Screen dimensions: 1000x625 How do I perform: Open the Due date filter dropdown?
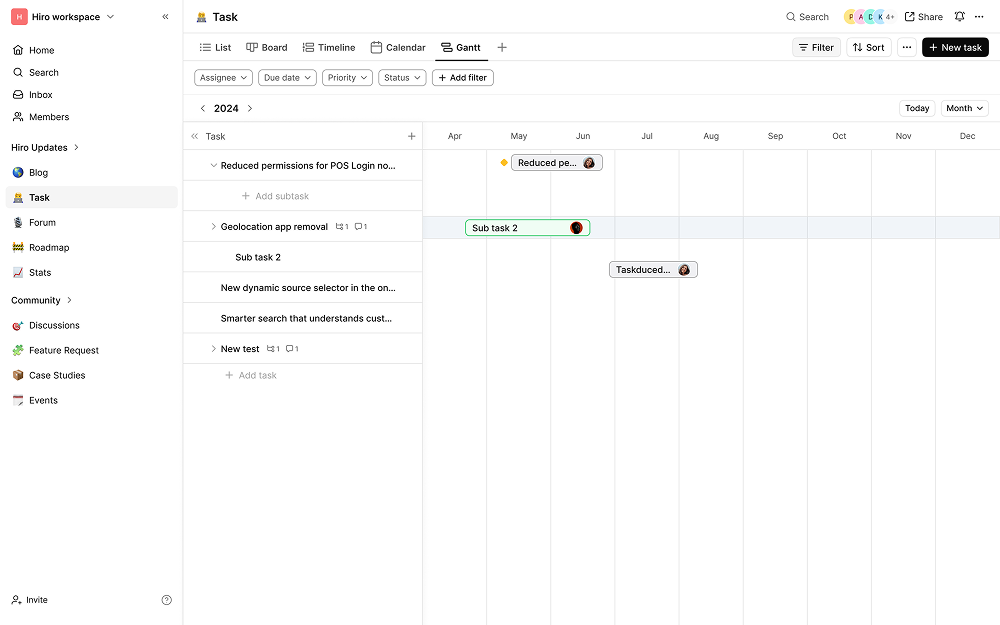[x=287, y=78]
